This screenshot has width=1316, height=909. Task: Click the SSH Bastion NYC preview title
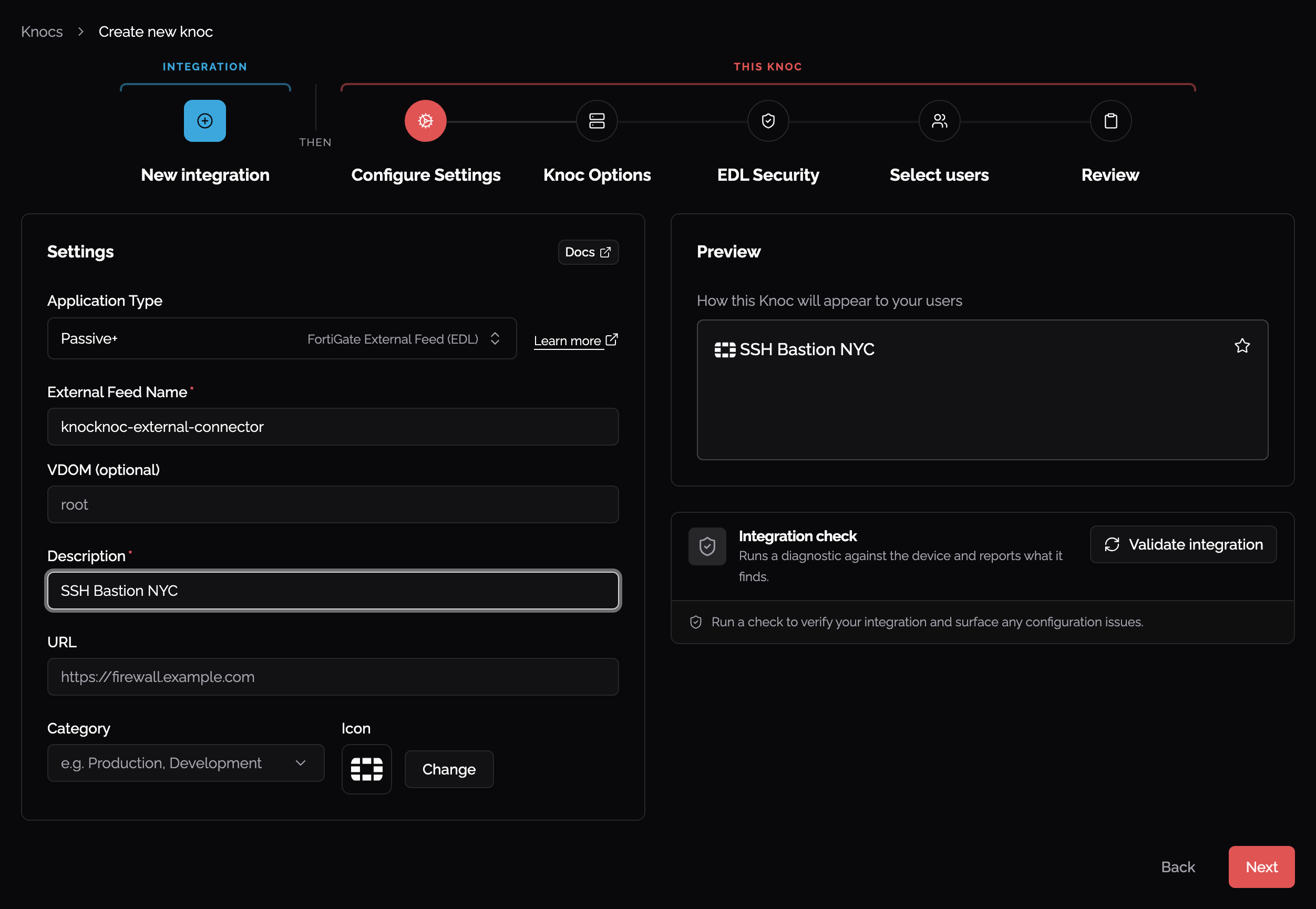[807, 349]
